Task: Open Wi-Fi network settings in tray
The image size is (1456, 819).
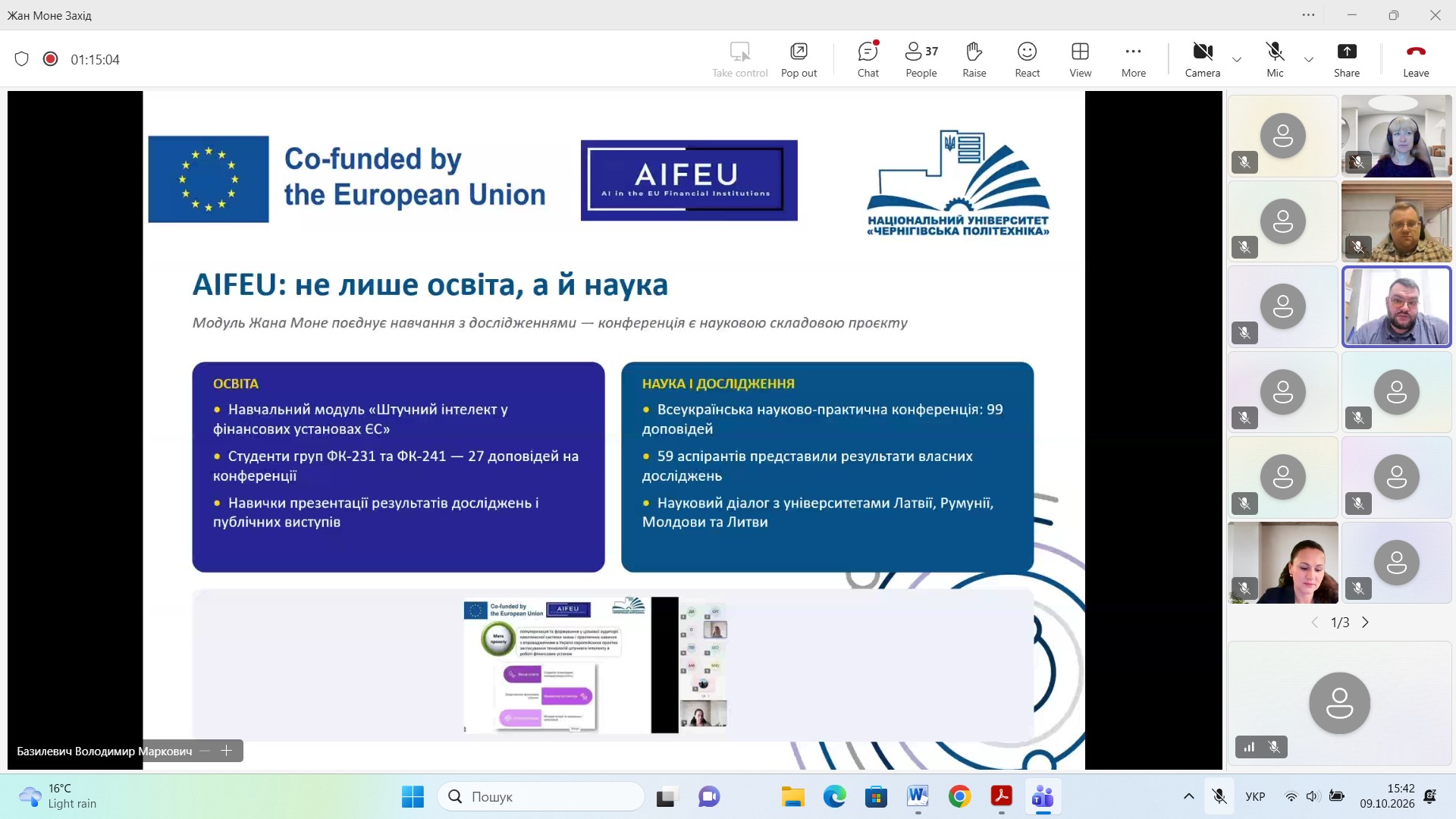Action: pyautogui.click(x=1291, y=796)
